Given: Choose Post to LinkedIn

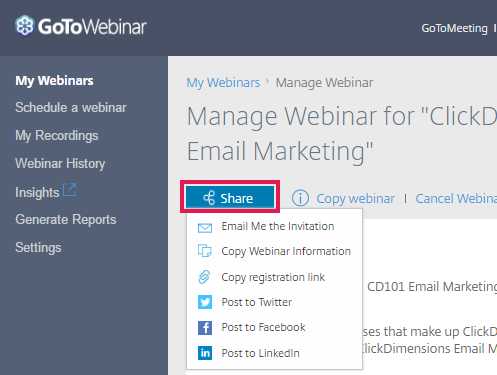Looking at the screenshot, I should pos(261,353).
